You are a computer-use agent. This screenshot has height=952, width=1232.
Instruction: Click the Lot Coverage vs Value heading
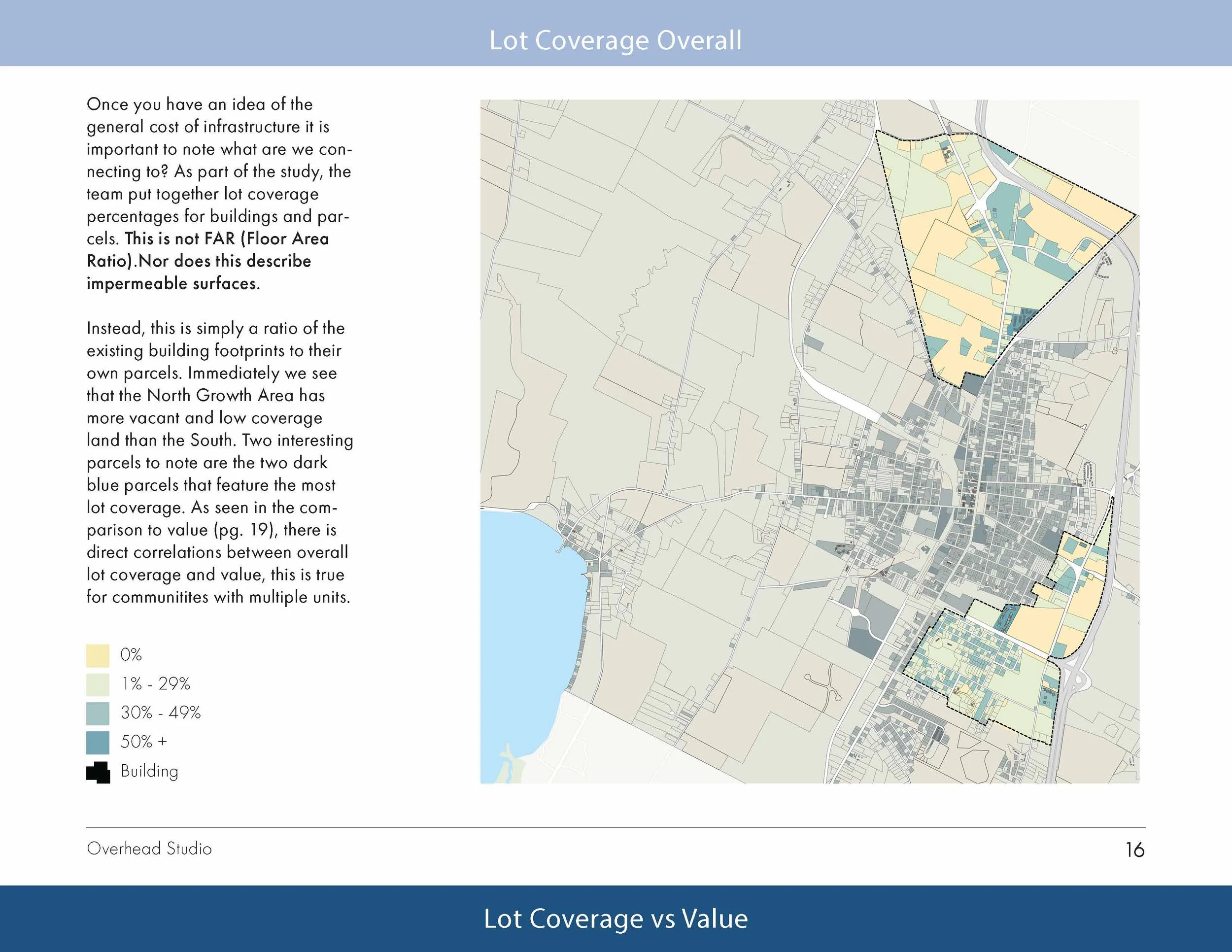(616, 918)
